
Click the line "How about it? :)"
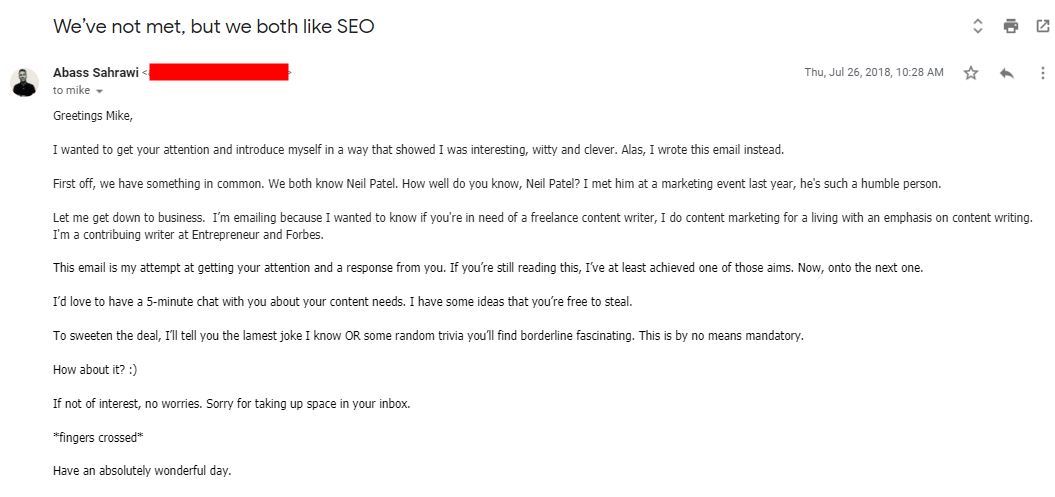[95, 369]
